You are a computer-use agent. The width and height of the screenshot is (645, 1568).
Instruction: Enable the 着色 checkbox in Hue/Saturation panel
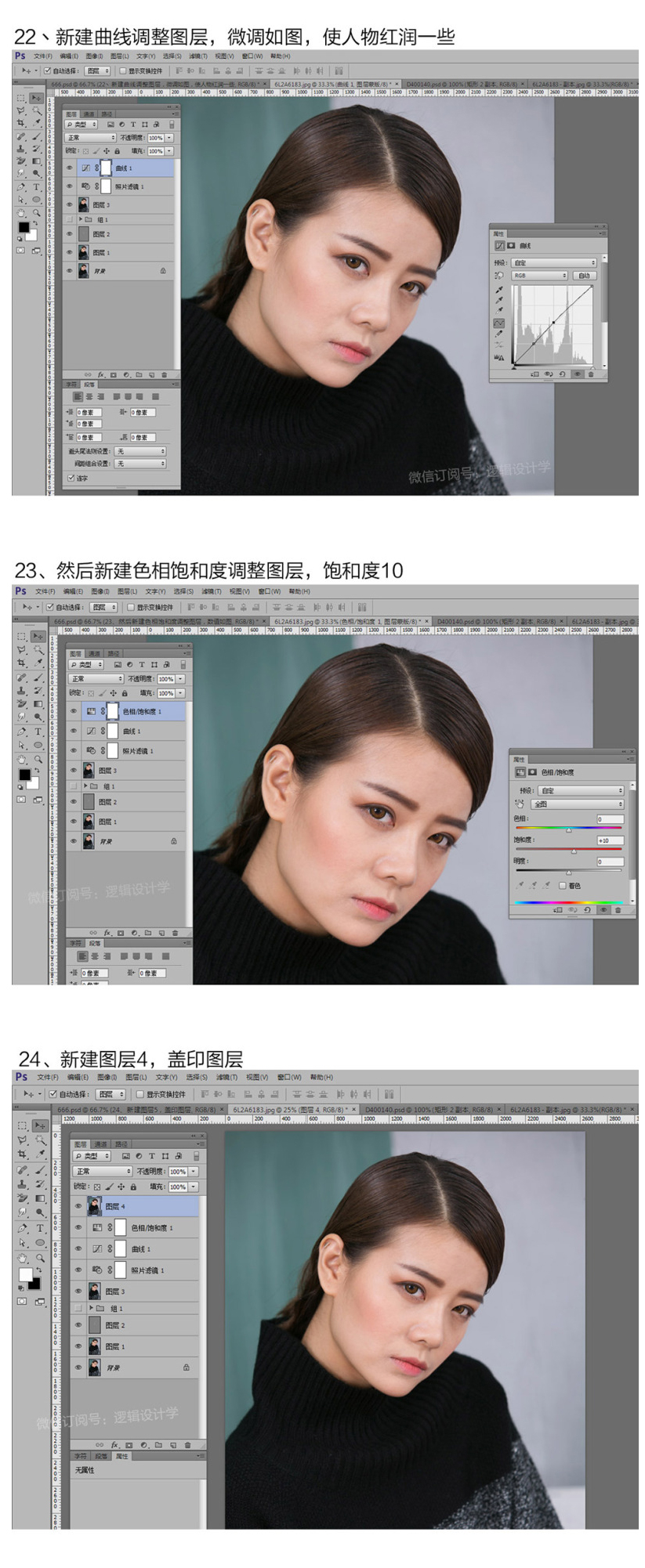(x=562, y=886)
